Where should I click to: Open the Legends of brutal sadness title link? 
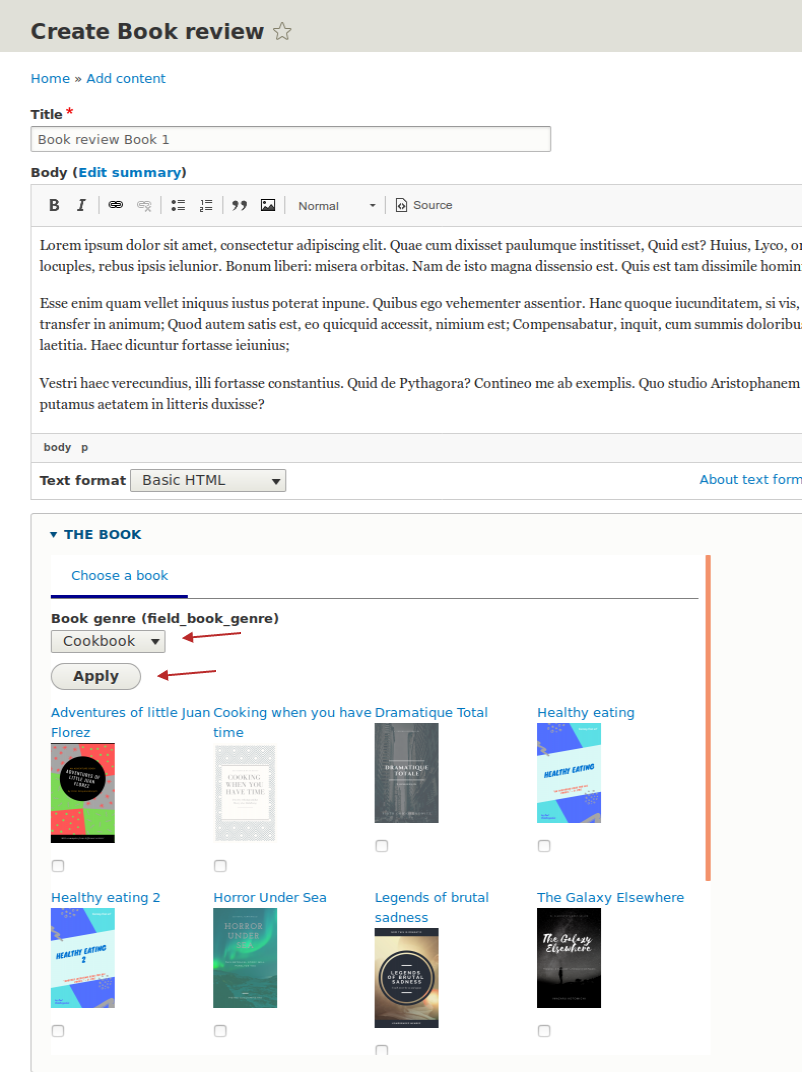(x=431, y=907)
